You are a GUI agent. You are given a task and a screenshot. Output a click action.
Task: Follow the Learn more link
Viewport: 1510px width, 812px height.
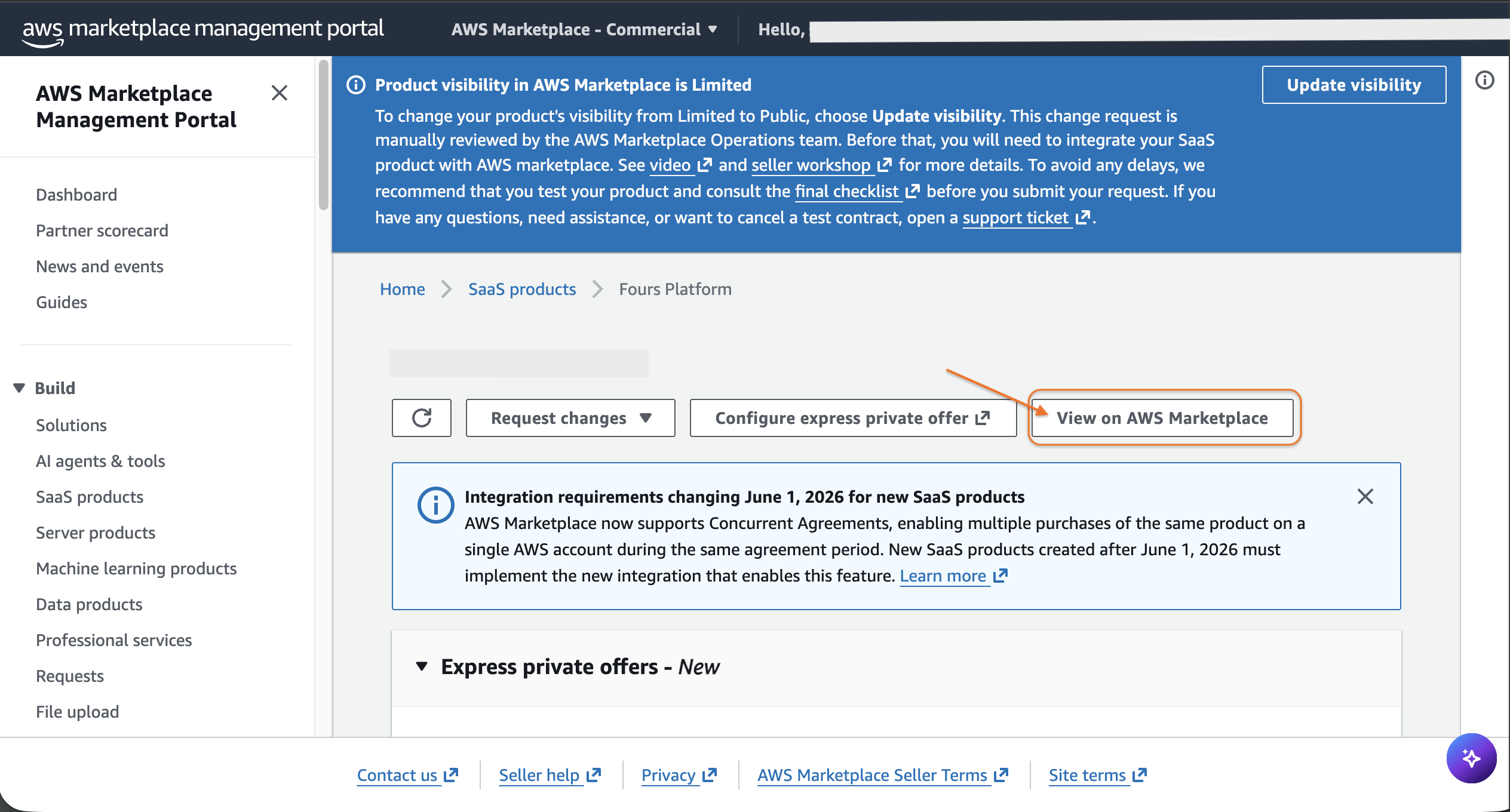(x=943, y=576)
